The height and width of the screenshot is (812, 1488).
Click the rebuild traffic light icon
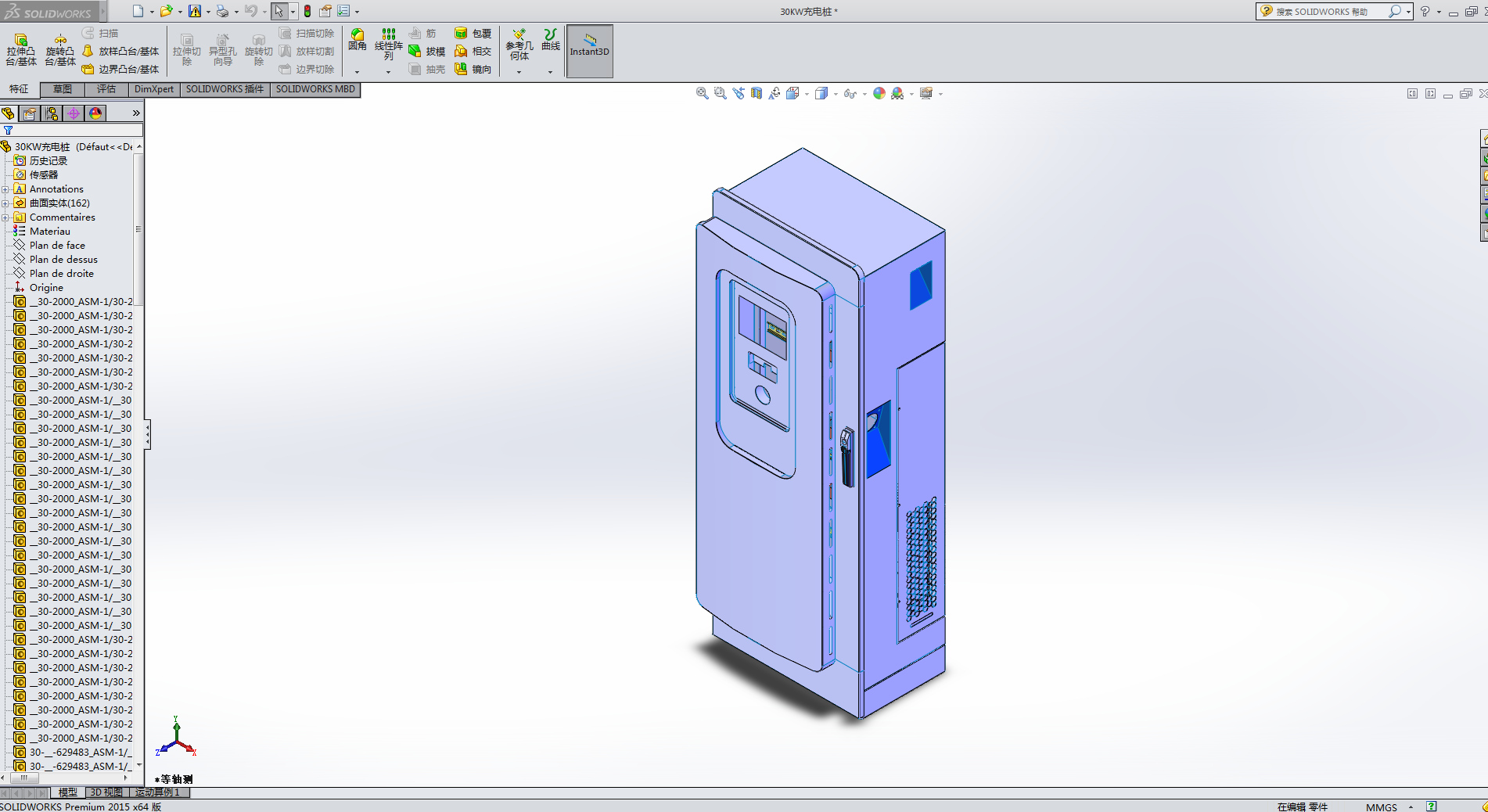(307, 11)
